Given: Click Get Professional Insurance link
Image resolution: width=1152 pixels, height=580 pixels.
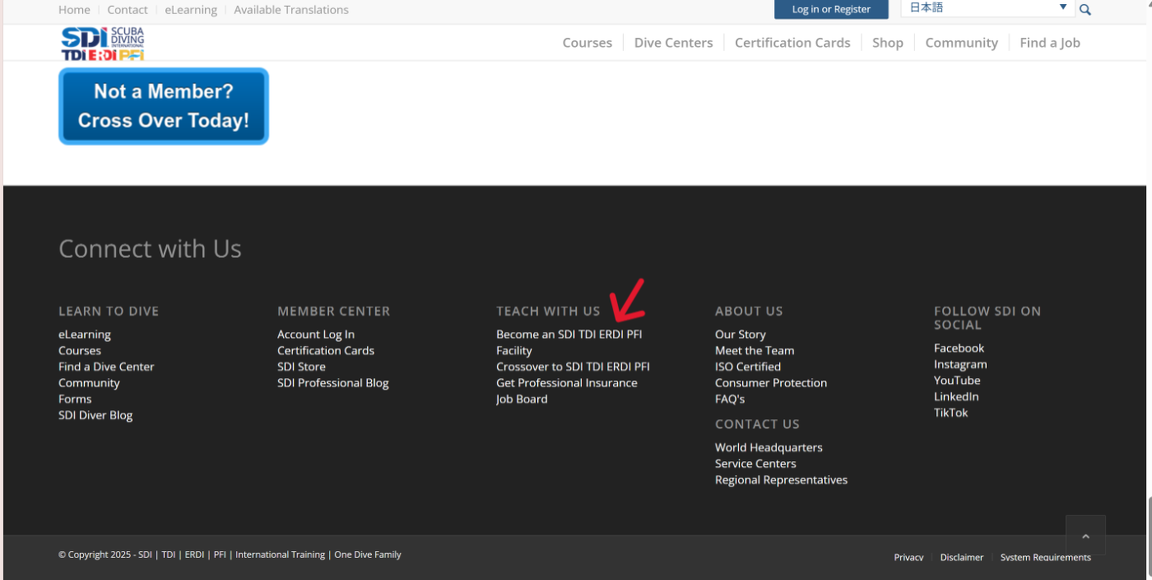Looking at the screenshot, I should coord(566,383).
